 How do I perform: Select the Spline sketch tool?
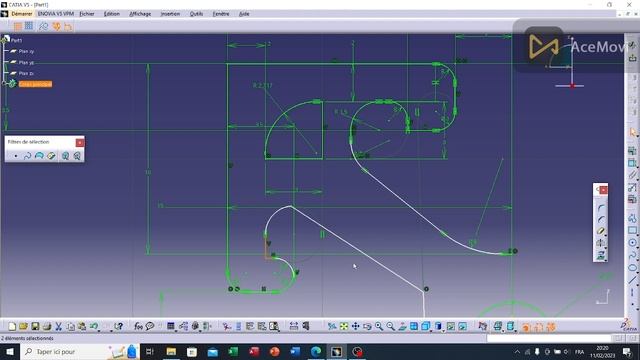(x=632, y=256)
